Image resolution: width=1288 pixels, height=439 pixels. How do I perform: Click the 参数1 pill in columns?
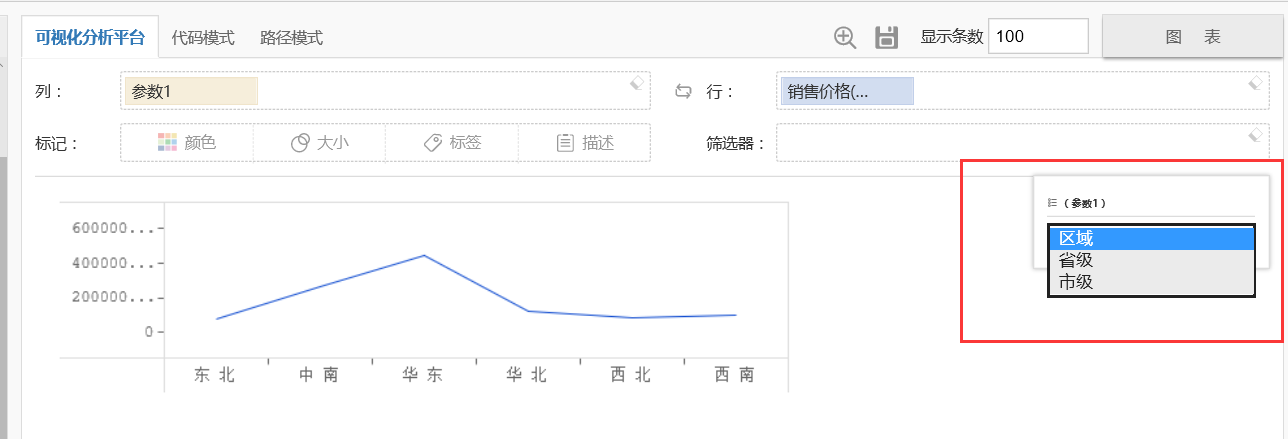[x=191, y=91]
